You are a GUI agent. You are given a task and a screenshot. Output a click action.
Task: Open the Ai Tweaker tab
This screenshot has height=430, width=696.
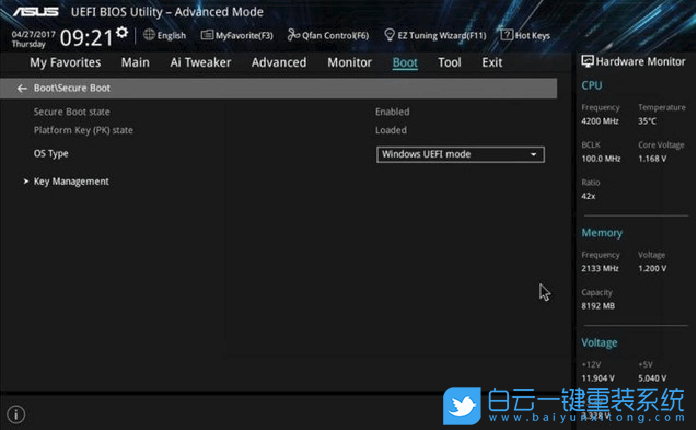pos(200,62)
